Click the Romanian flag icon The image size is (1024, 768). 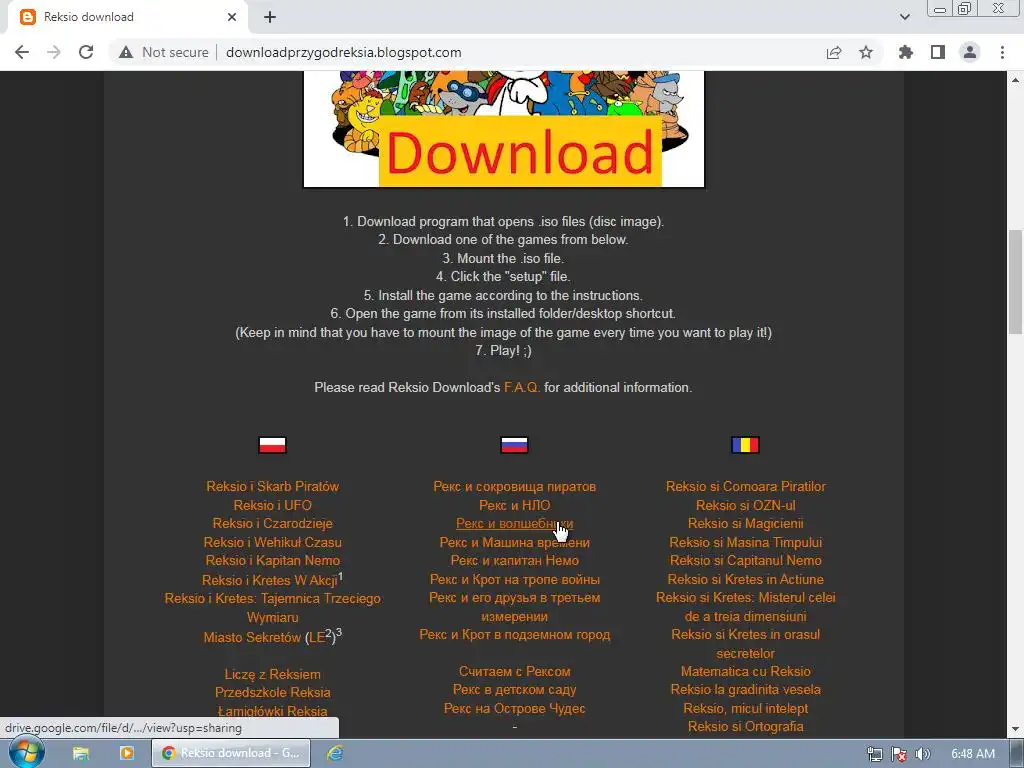click(745, 445)
